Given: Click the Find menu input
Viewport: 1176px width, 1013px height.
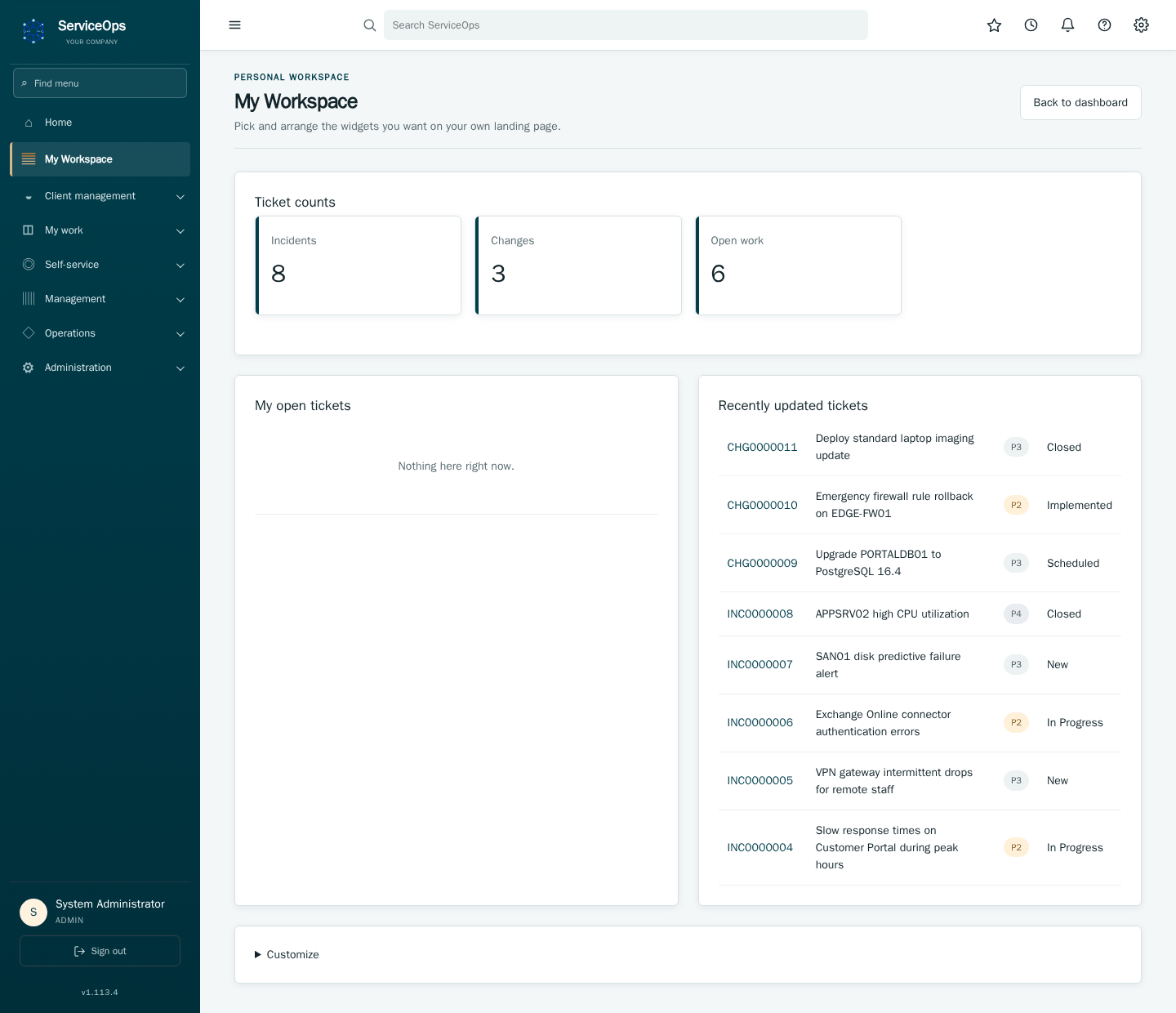Looking at the screenshot, I should [x=100, y=83].
